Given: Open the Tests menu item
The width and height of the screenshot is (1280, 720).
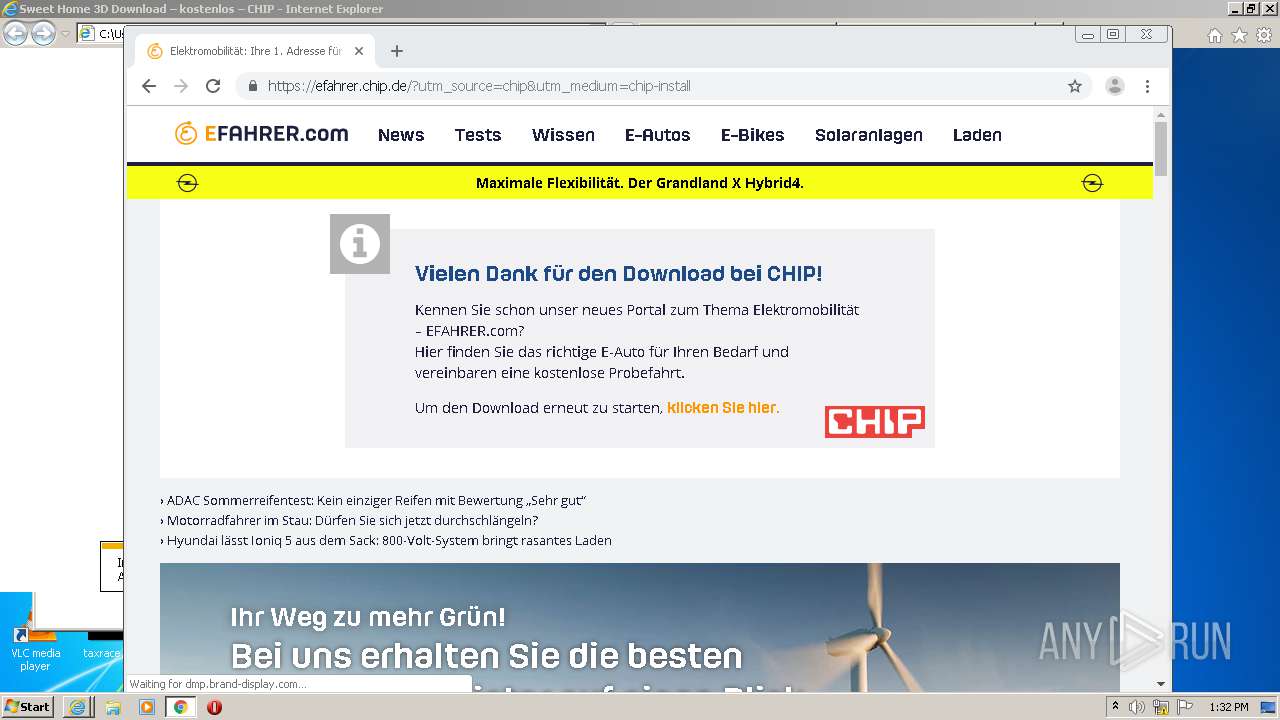Looking at the screenshot, I should 478,135.
